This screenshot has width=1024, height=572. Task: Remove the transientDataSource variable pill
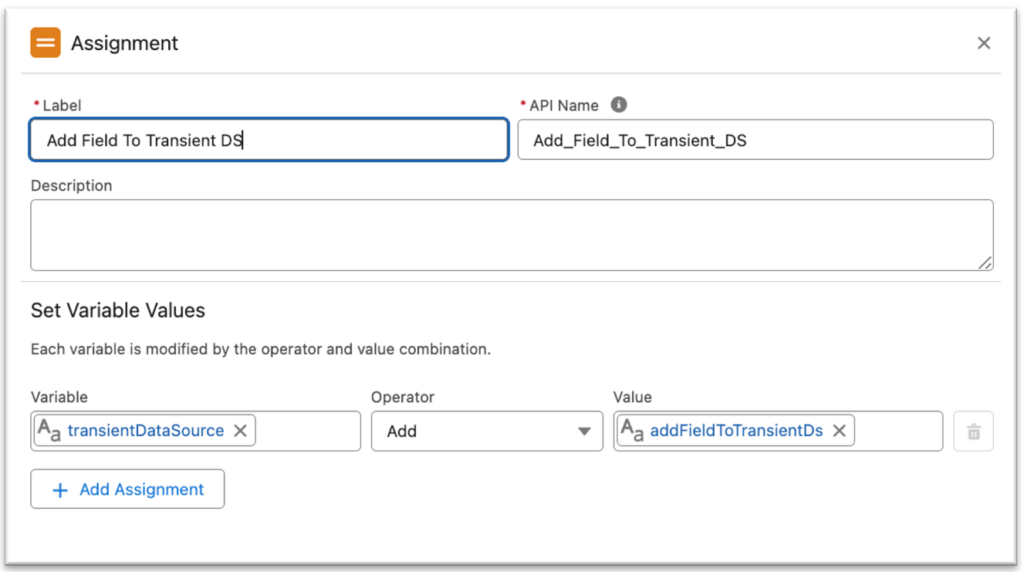(240, 430)
